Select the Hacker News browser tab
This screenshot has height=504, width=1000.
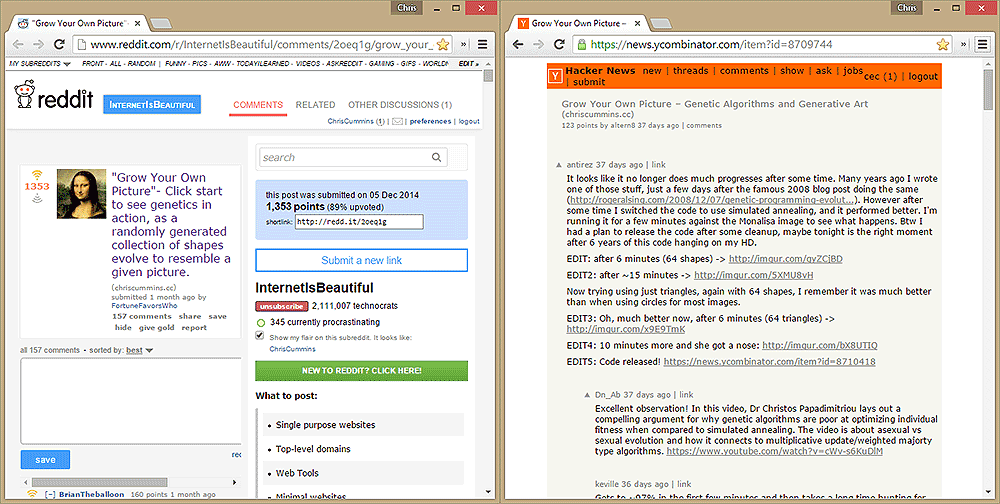(579, 24)
